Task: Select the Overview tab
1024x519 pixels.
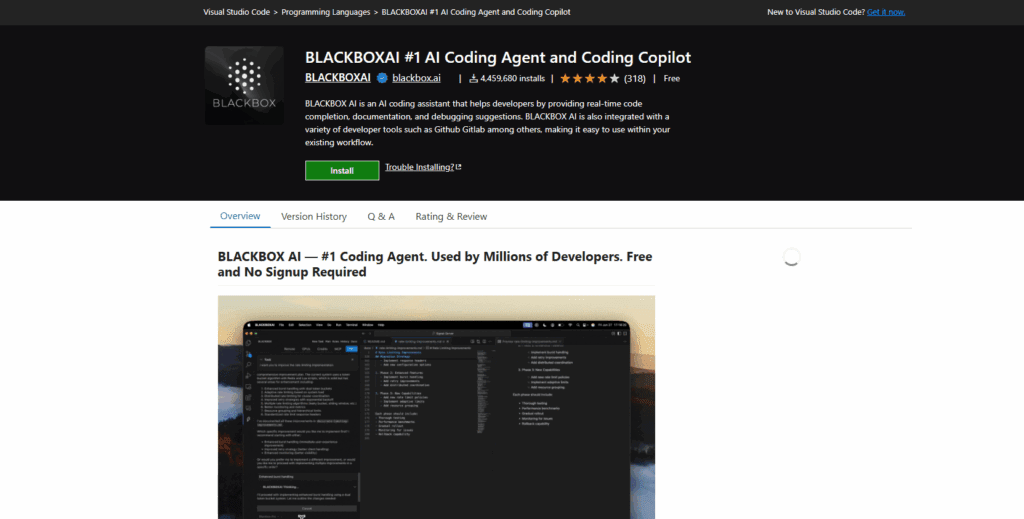Action: [240, 216]
